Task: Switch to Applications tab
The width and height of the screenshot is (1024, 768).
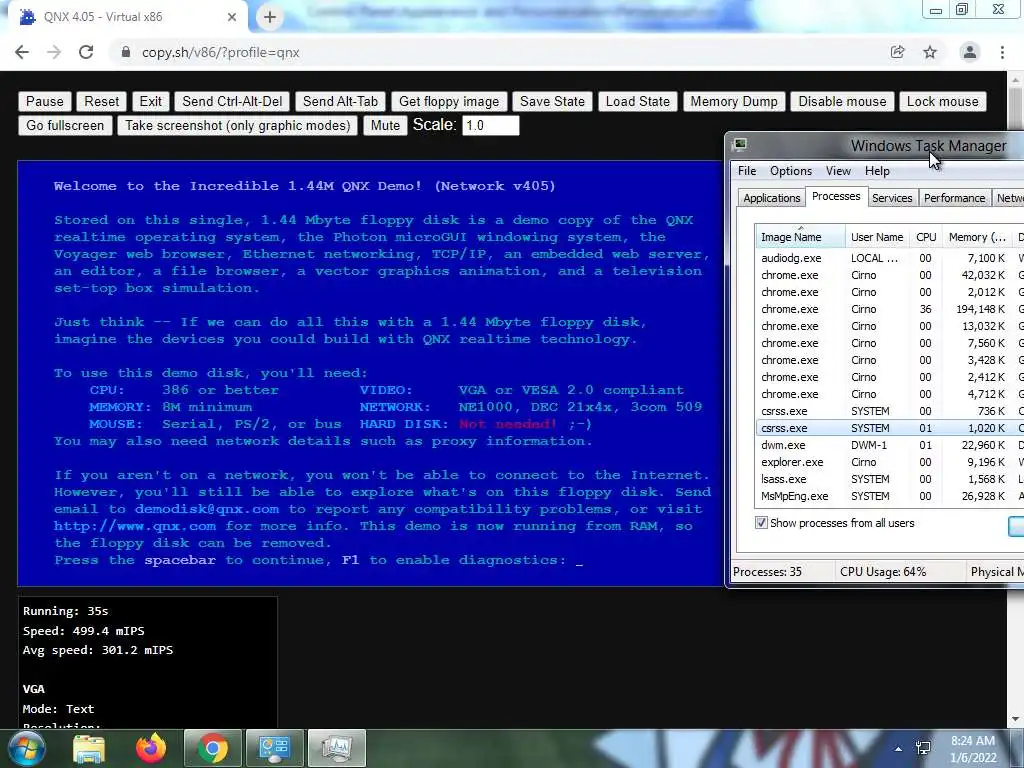Action: click(771, 198)
